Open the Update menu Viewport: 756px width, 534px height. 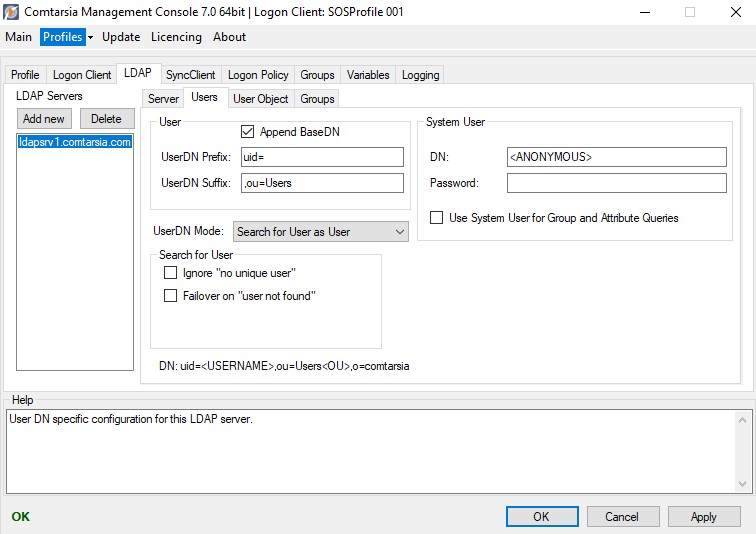point(121,37)
